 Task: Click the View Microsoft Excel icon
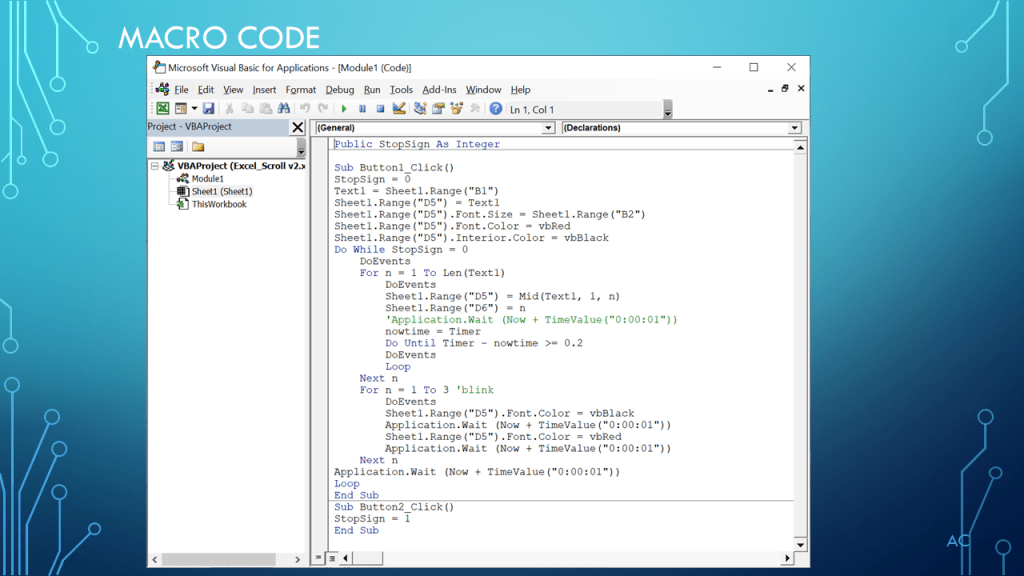[162, 109]
